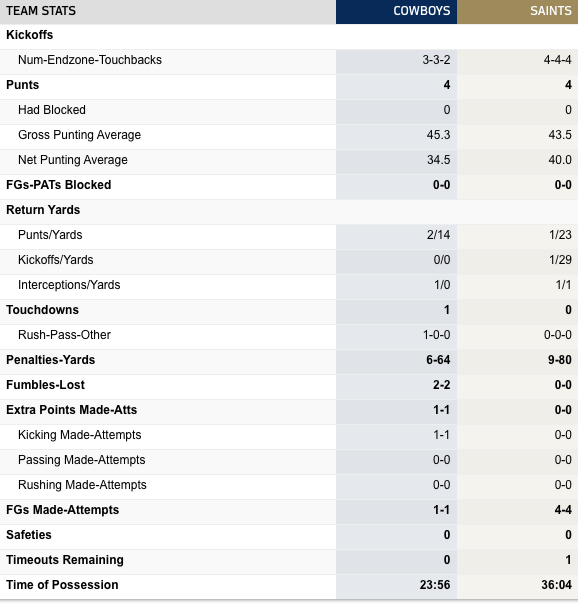Click the Saints FGs Made-Attempts value 4-4
Viewport: 578px width, 603px height.
coord(563,510)
